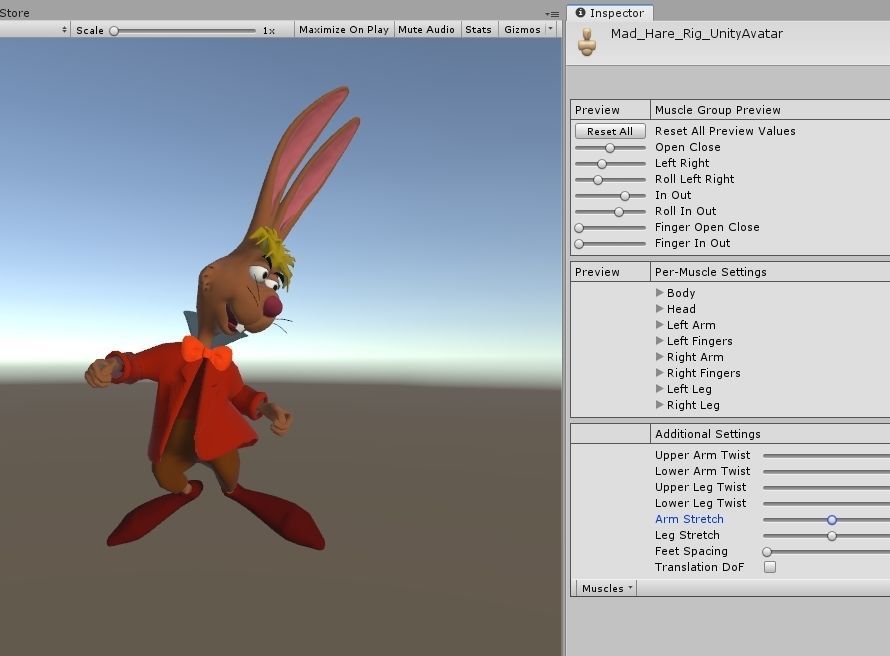
Task: Open the game view panel options menu icon
Action: point(552,14)
